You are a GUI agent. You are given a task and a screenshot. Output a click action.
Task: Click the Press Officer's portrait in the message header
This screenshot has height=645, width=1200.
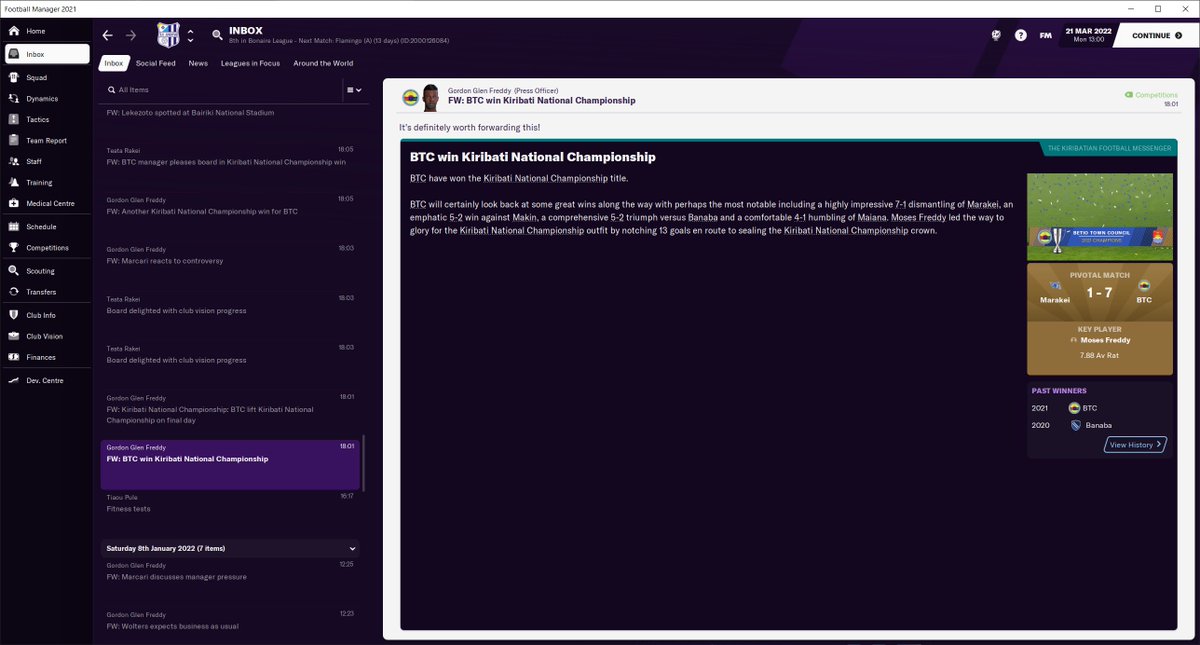click(431, 97)
